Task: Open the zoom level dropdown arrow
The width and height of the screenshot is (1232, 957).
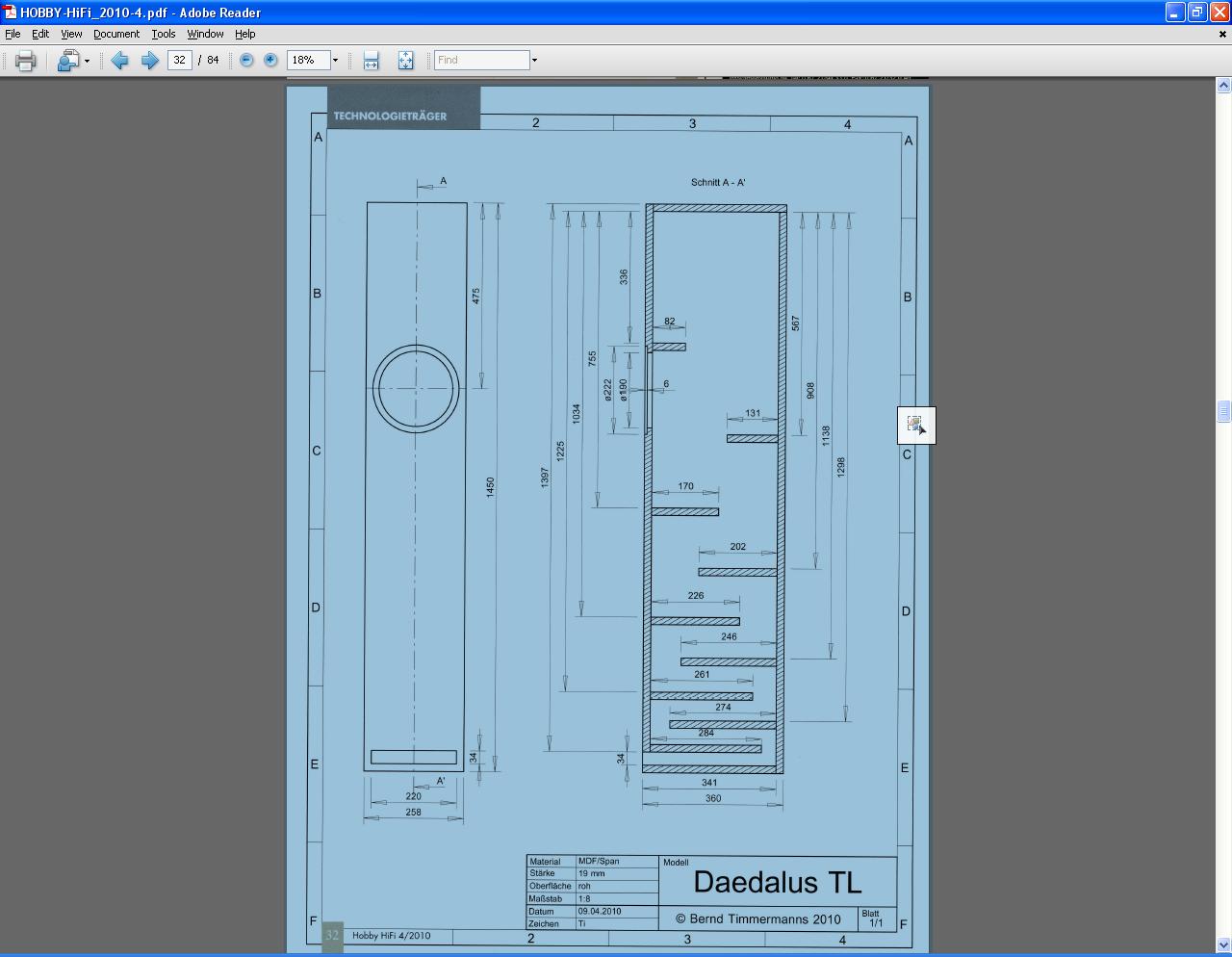Action: [335, 60]
